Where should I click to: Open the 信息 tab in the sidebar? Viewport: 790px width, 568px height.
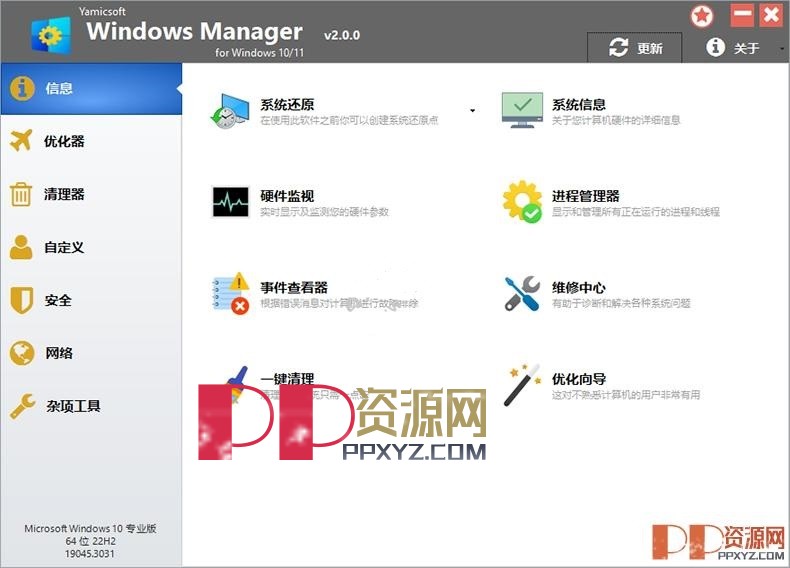(91, 89)
